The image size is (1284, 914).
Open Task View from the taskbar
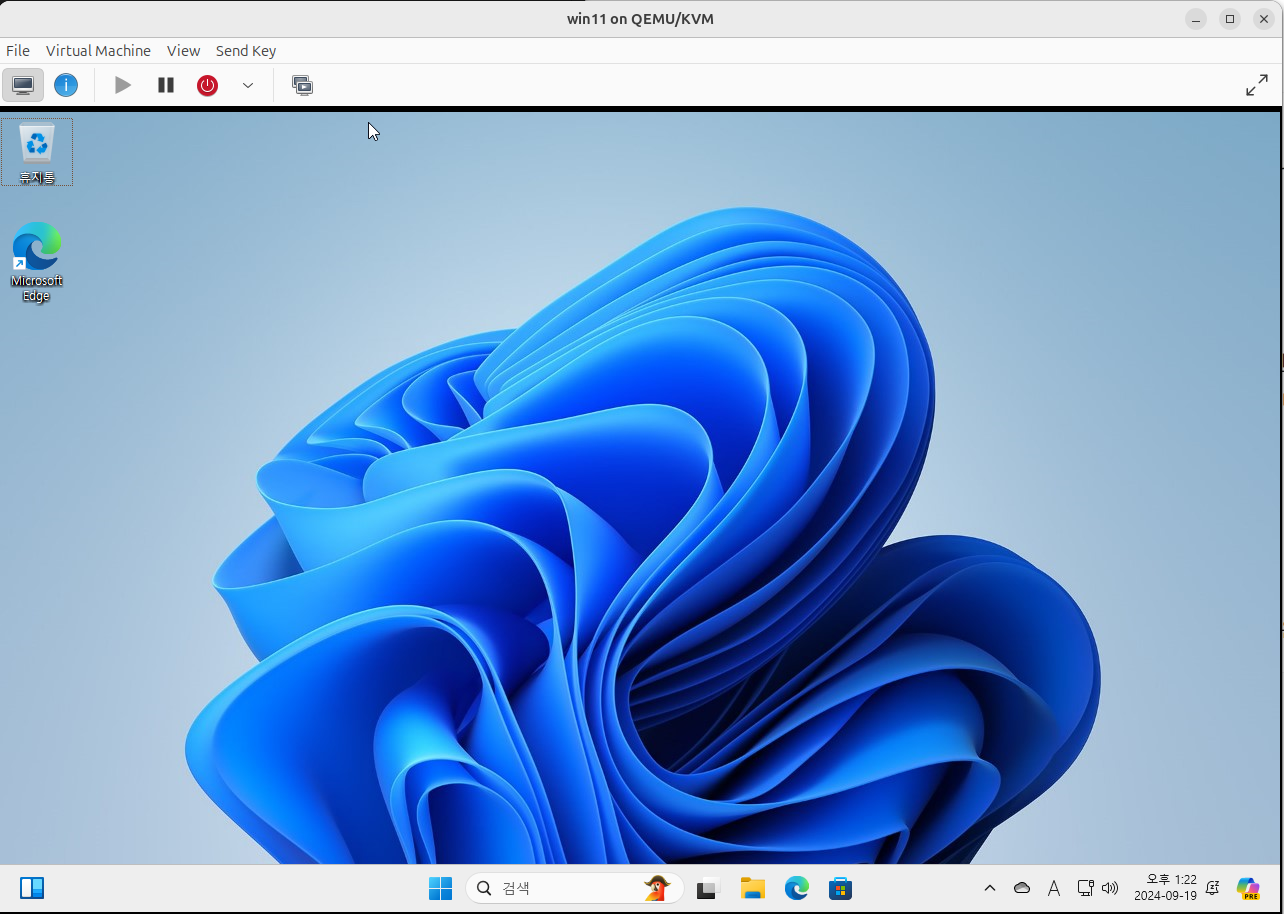click(709, 888)
